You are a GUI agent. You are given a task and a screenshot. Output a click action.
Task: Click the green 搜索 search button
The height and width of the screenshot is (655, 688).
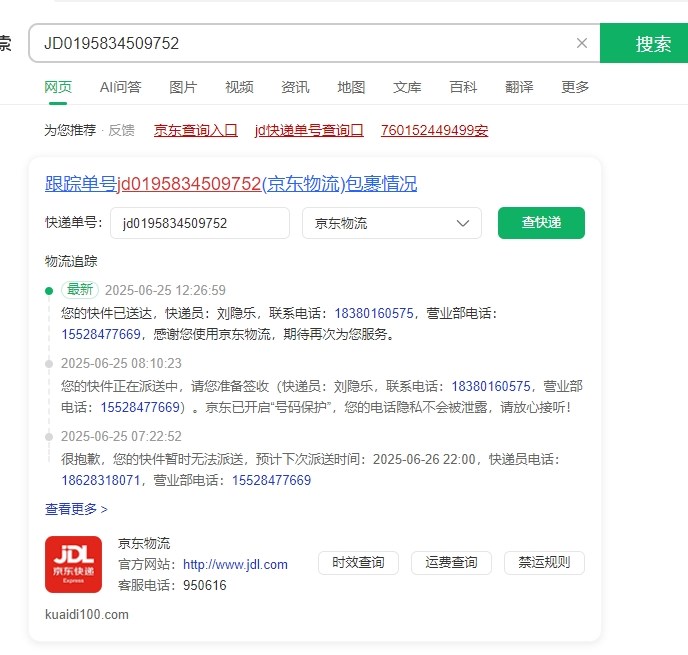[644, 43]
